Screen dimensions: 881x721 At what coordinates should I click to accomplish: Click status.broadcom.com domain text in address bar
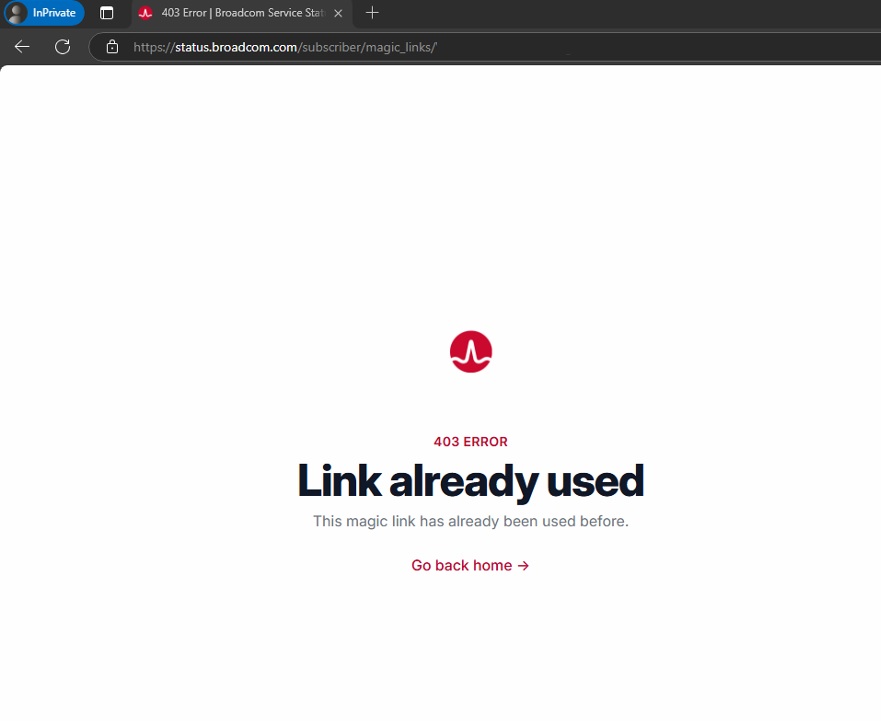236,47
